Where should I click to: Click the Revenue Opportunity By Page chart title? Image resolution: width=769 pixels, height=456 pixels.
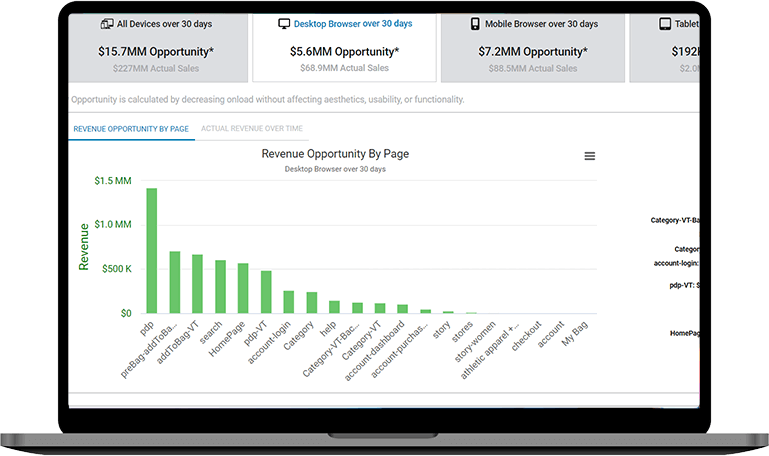pos(335,153)
